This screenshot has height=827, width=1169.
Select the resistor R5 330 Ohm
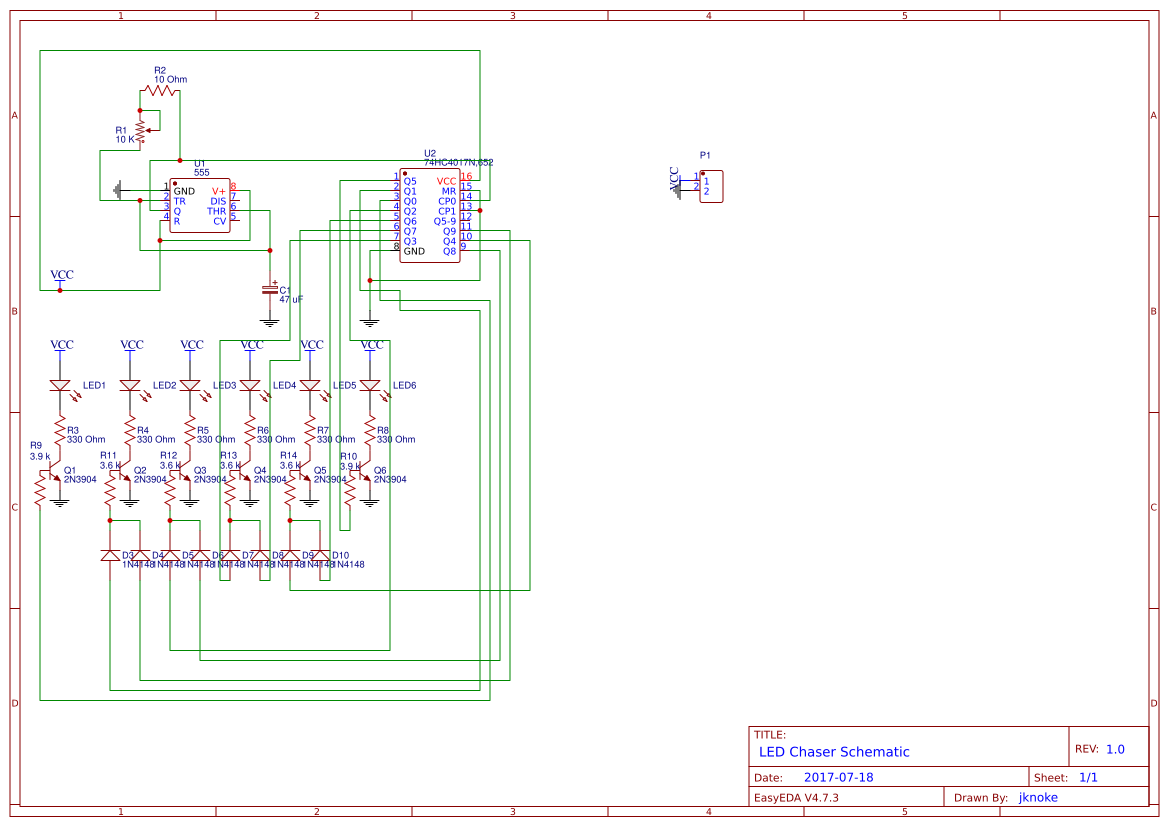(x=191, y=432)
